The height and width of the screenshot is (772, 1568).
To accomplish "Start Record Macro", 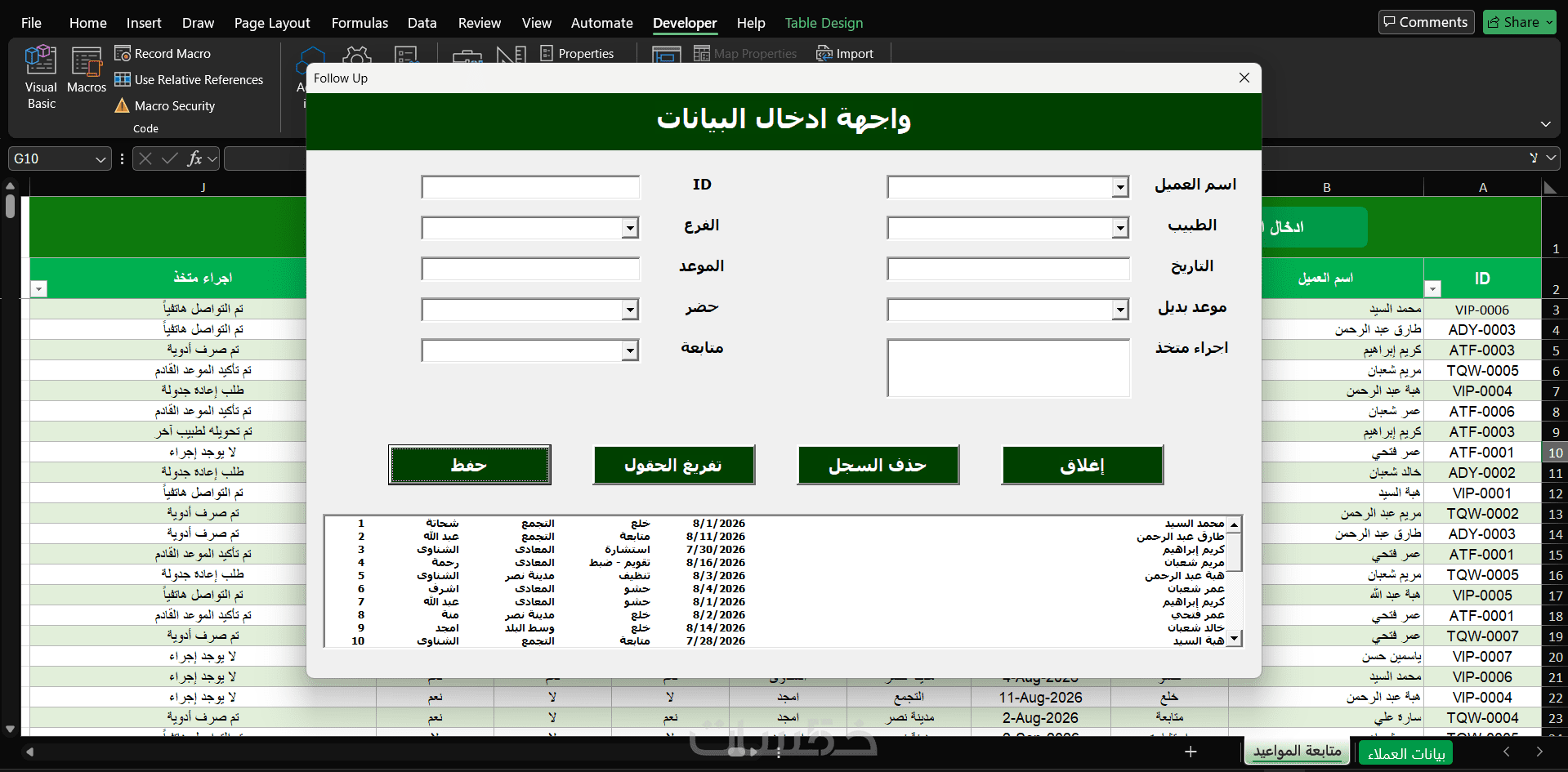I will 163,54.
